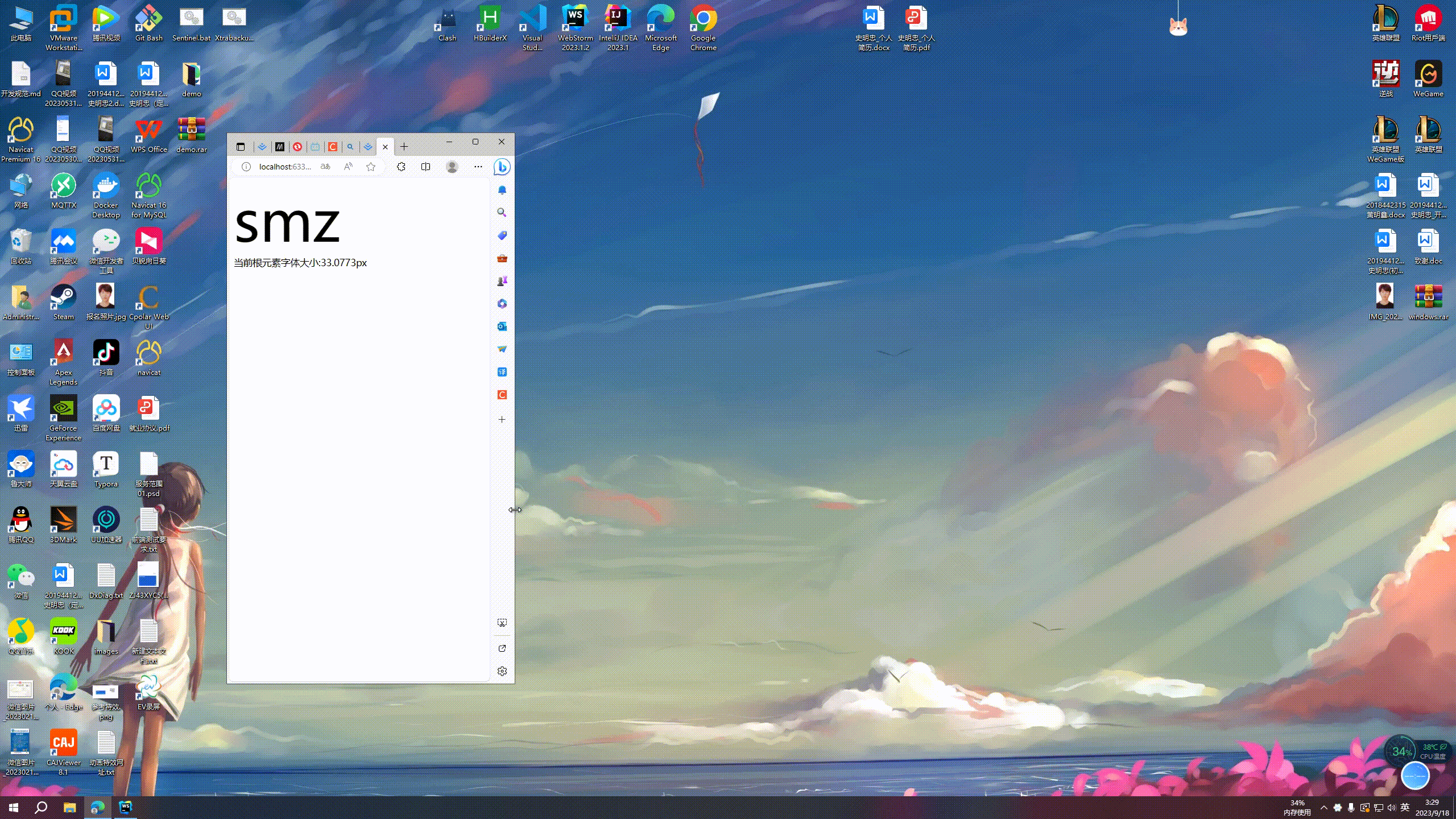1456x819 pixels.
Task: Open the notifications bell in Edge sidebar
Action: tap(502, 190)
